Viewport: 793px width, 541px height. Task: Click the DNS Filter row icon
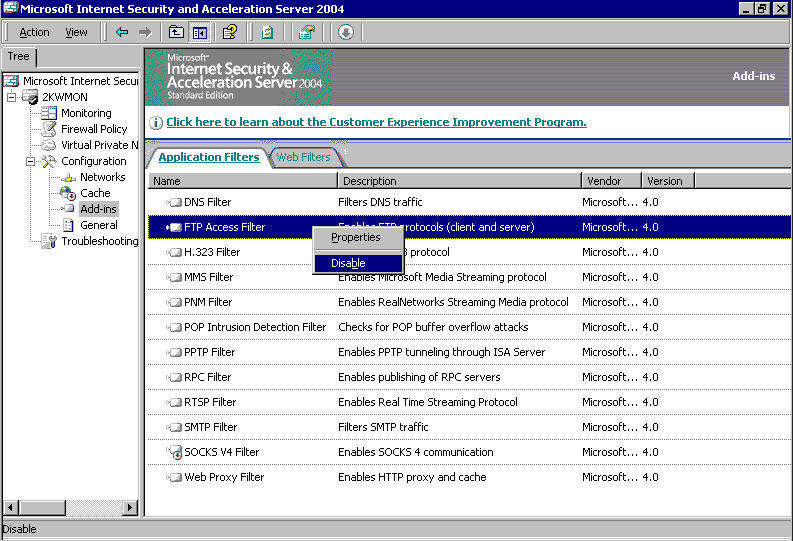174,202
